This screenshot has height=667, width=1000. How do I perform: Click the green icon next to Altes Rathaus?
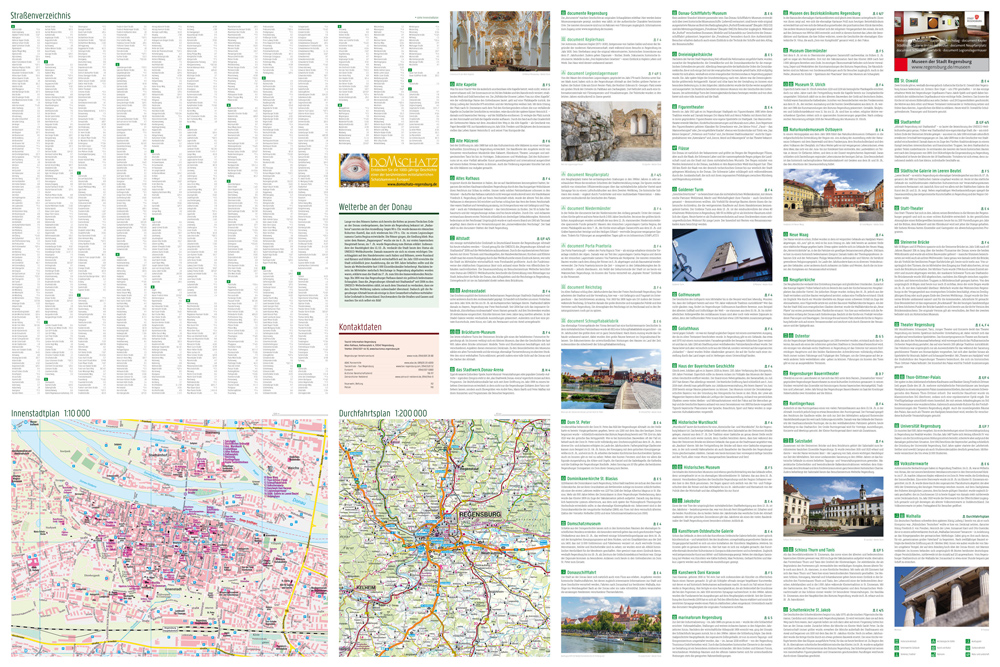pyautogui.click(x=453, y=177)
